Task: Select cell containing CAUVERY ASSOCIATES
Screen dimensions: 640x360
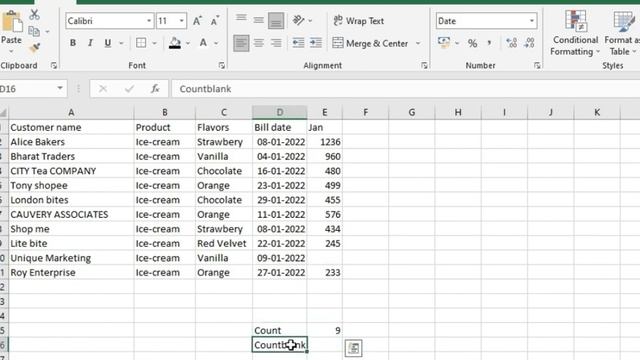Action: coord(71,214)
